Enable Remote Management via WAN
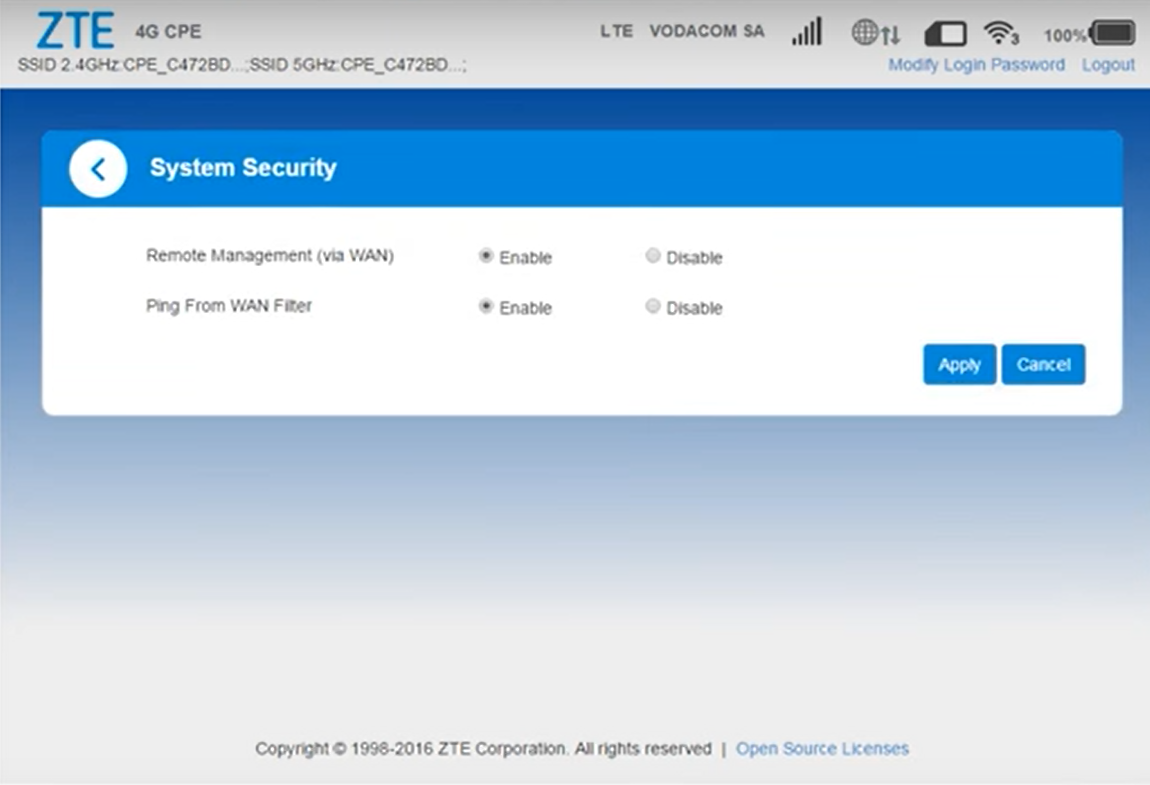The height and width of the screenshot is (785, 1150). 486,255
